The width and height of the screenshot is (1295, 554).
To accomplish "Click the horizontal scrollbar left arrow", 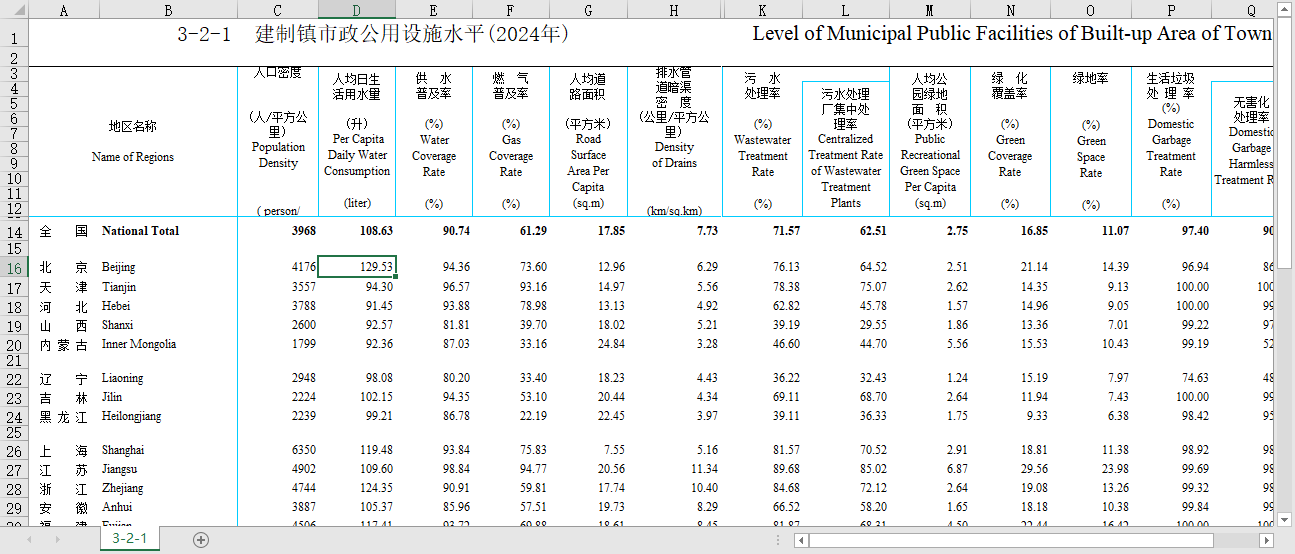I will [801, 540].
